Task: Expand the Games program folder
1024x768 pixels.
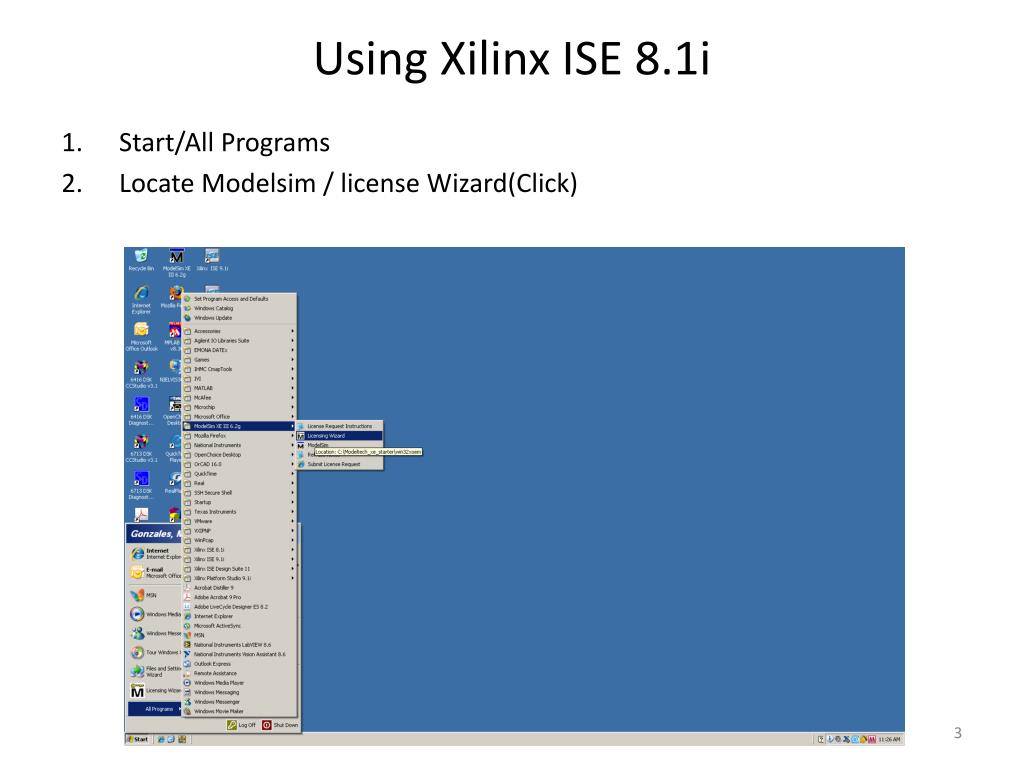Action: tap(240, 359)
